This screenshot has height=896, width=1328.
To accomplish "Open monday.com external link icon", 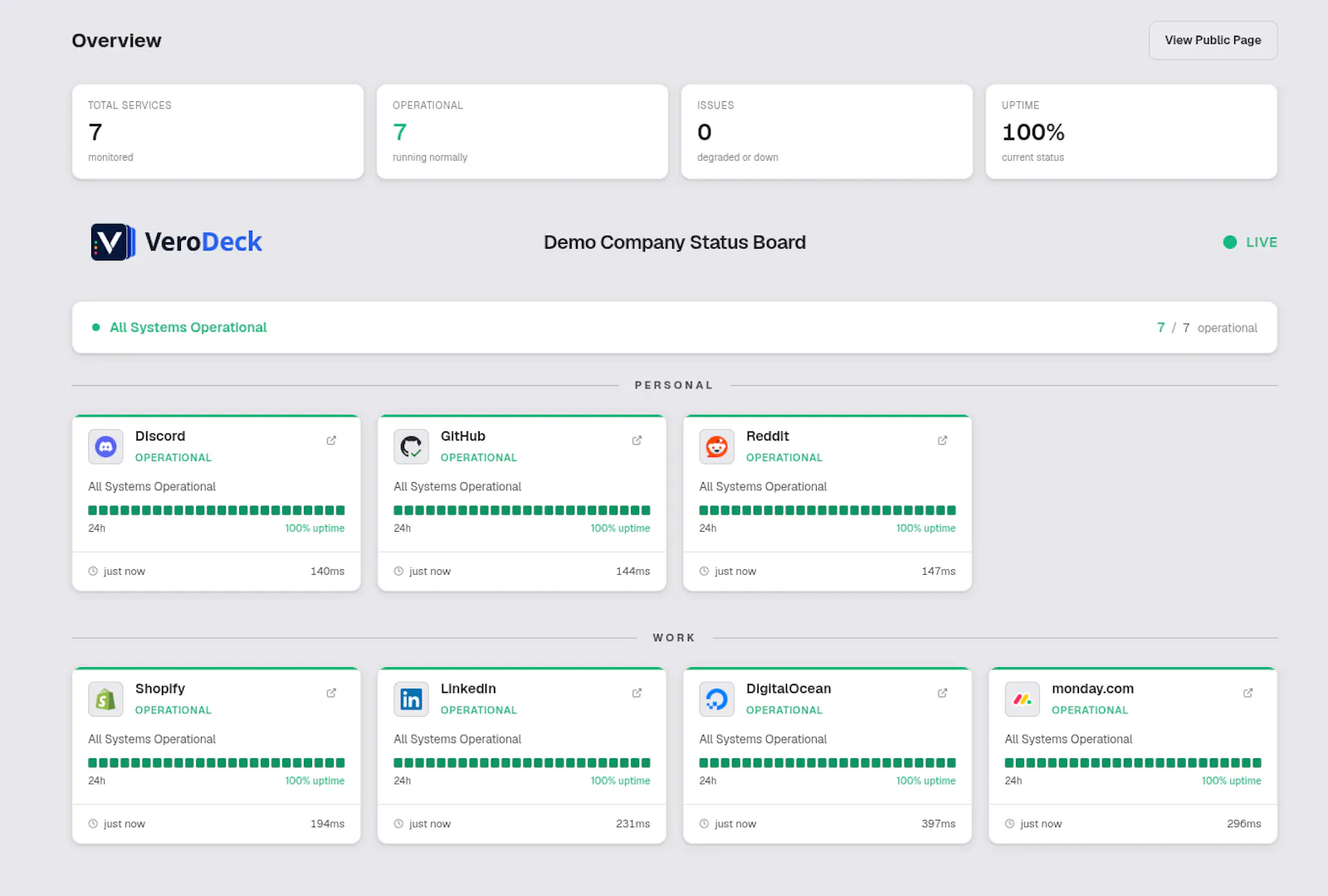I will click(1247, 693).
